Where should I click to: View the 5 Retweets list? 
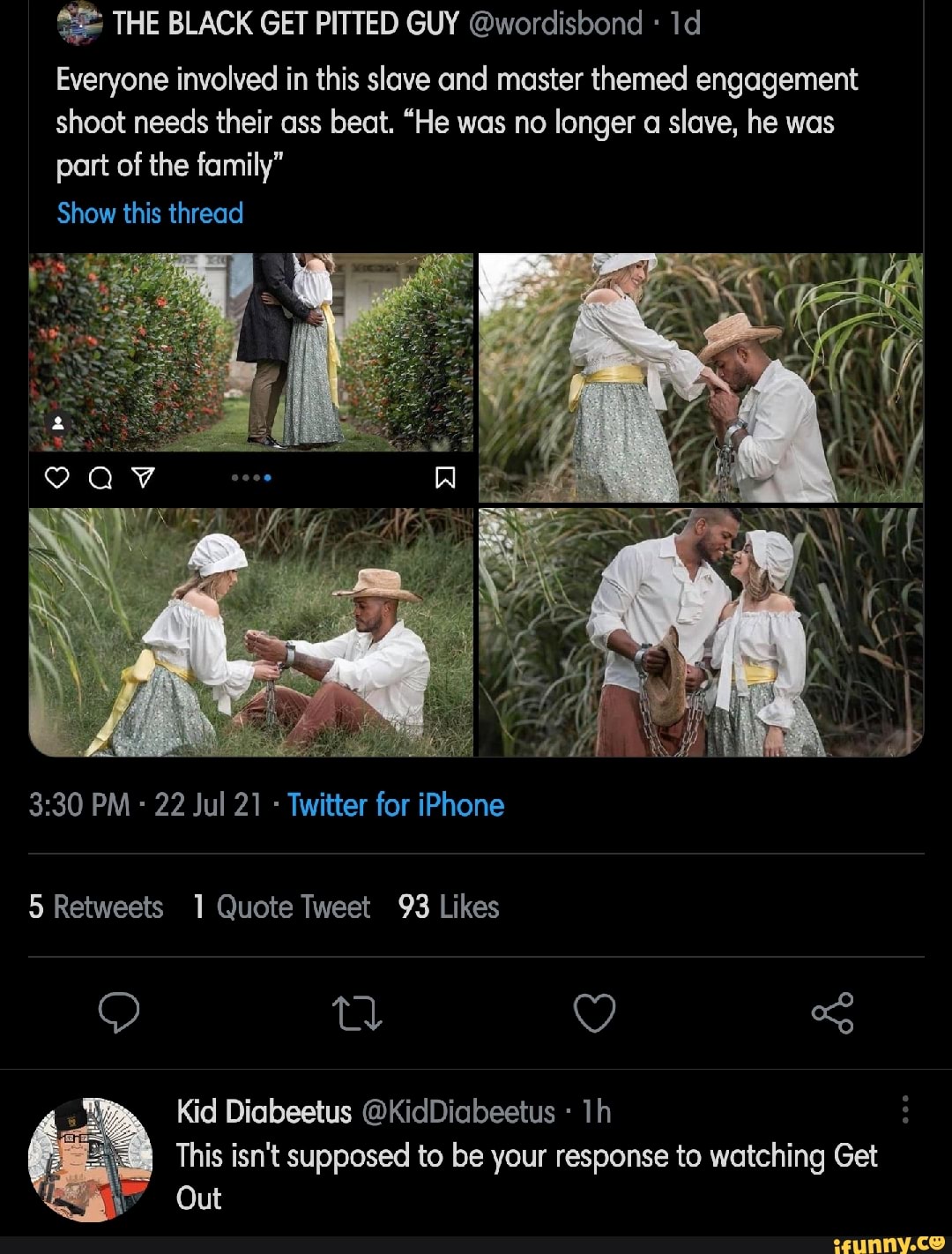[96, 907]
